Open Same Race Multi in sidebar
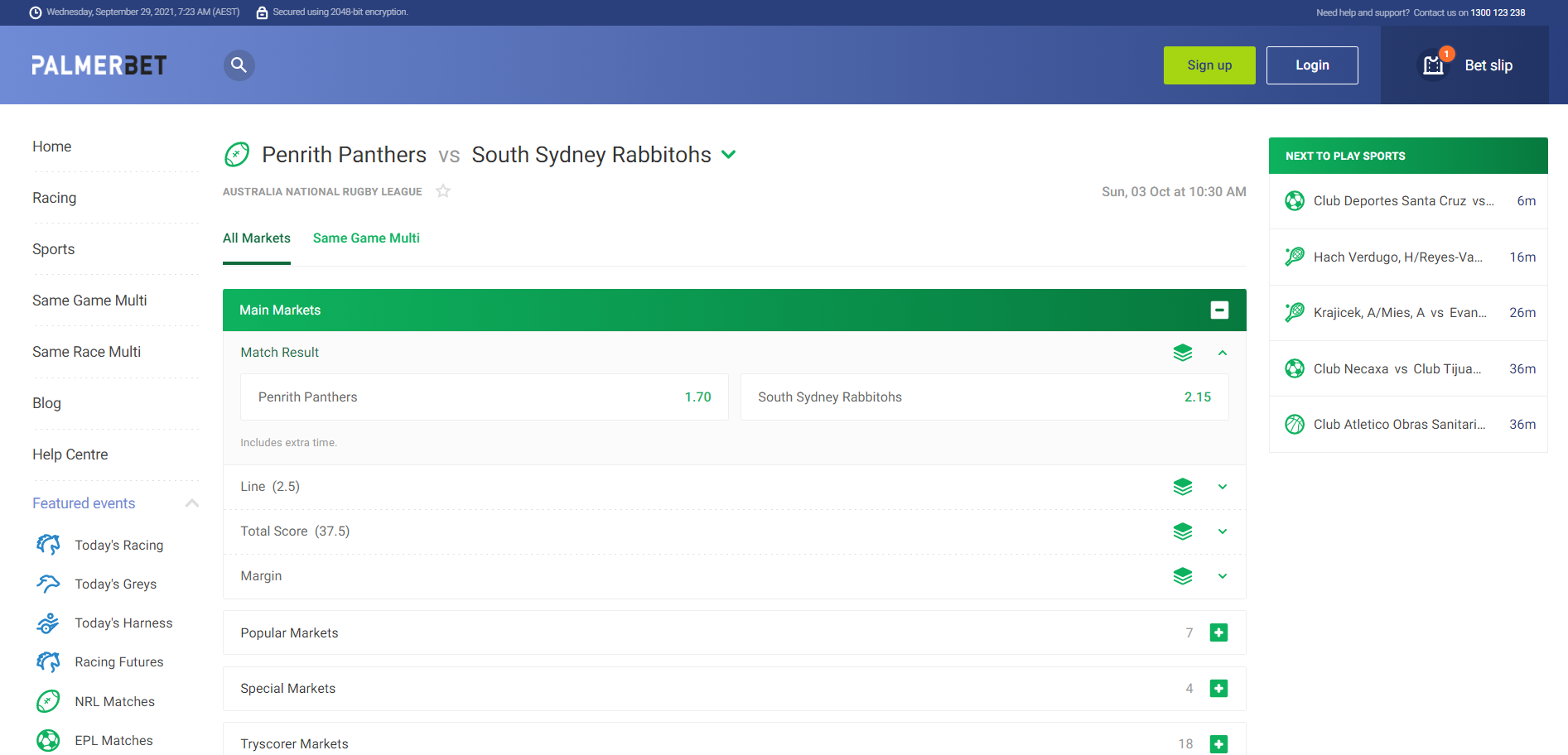This screenshot has width=1568, height=755. point(87,352)
